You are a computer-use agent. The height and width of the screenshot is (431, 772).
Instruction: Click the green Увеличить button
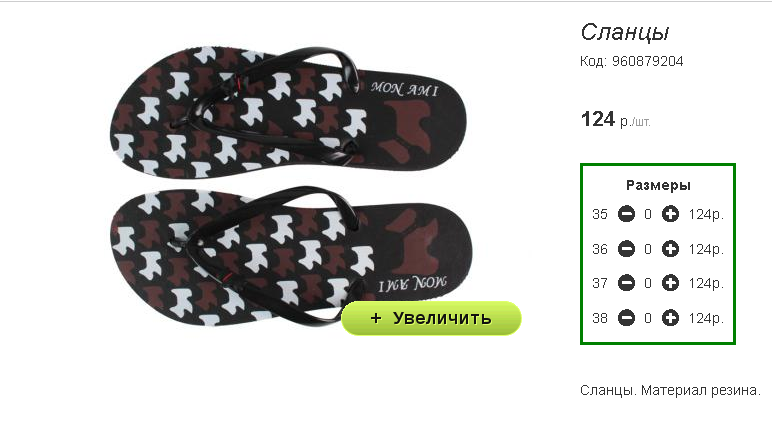[431, 318]
